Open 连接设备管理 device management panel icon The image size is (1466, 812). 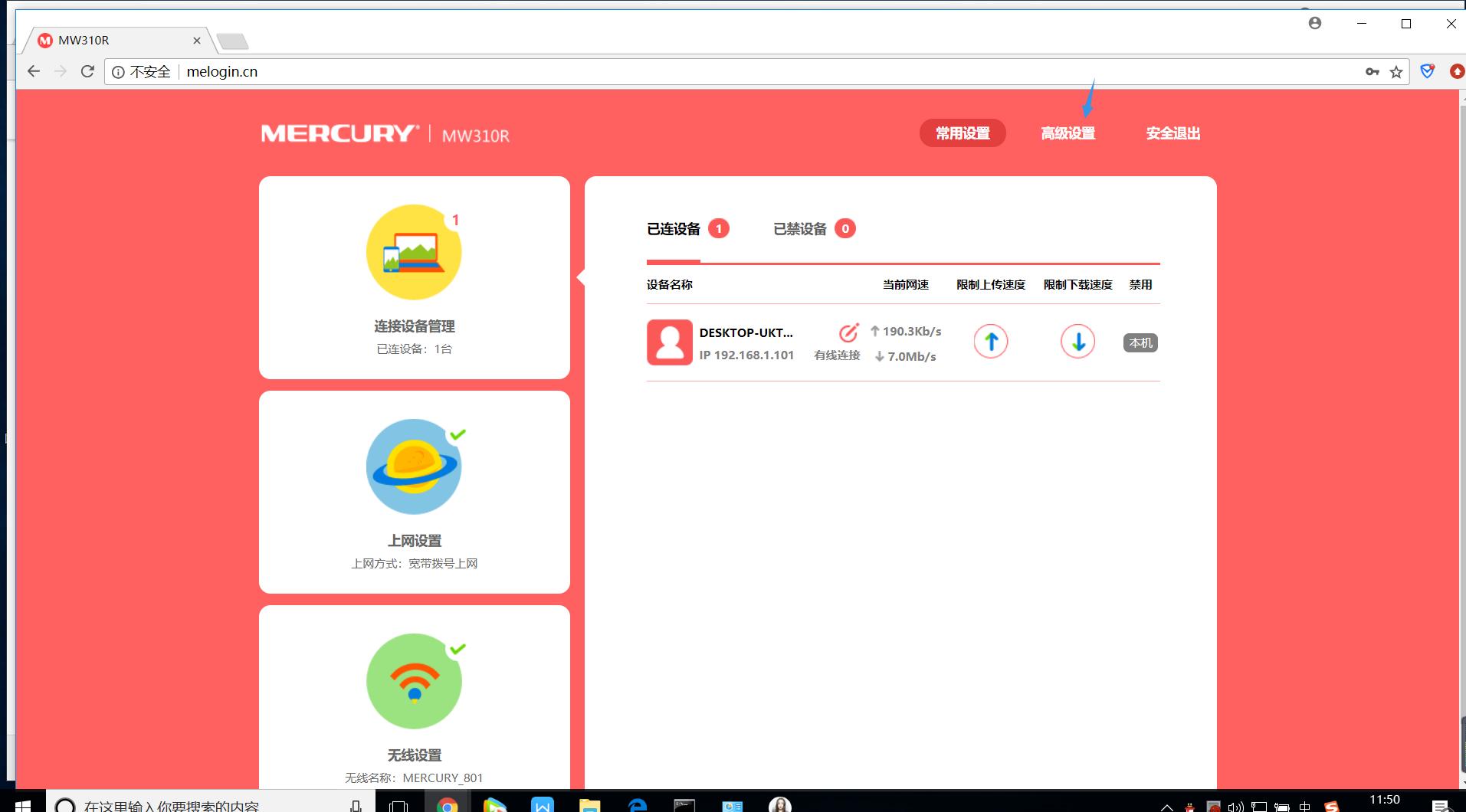414,251
